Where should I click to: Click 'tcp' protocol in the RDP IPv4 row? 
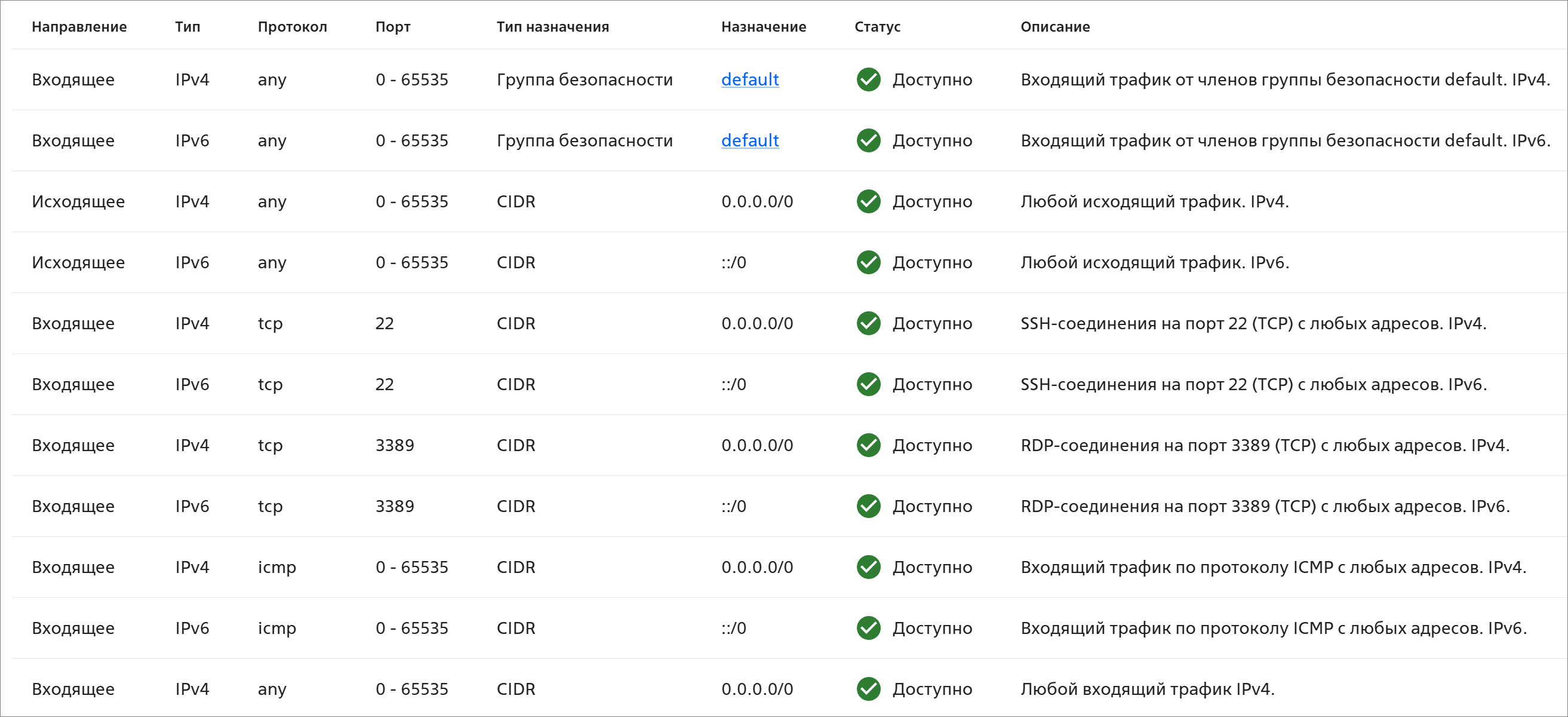[270, 446]
